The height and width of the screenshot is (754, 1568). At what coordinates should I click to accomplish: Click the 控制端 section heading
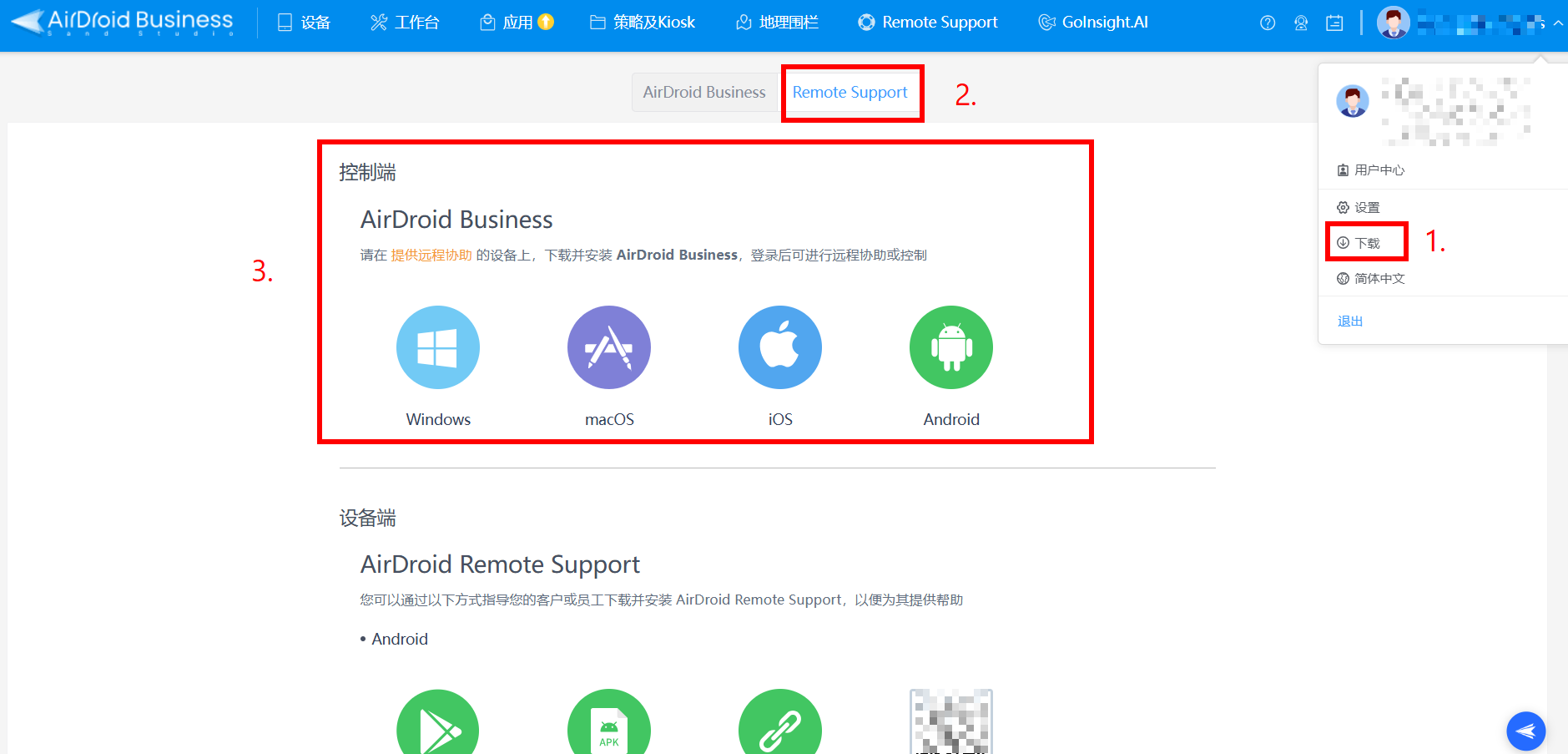coord(367,173)
